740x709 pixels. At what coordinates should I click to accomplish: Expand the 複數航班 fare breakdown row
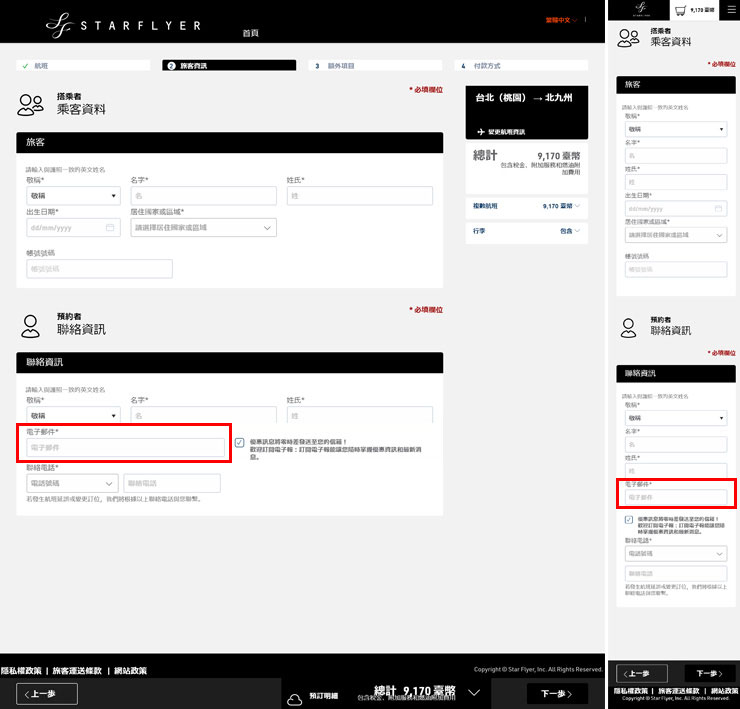(527, 205)
